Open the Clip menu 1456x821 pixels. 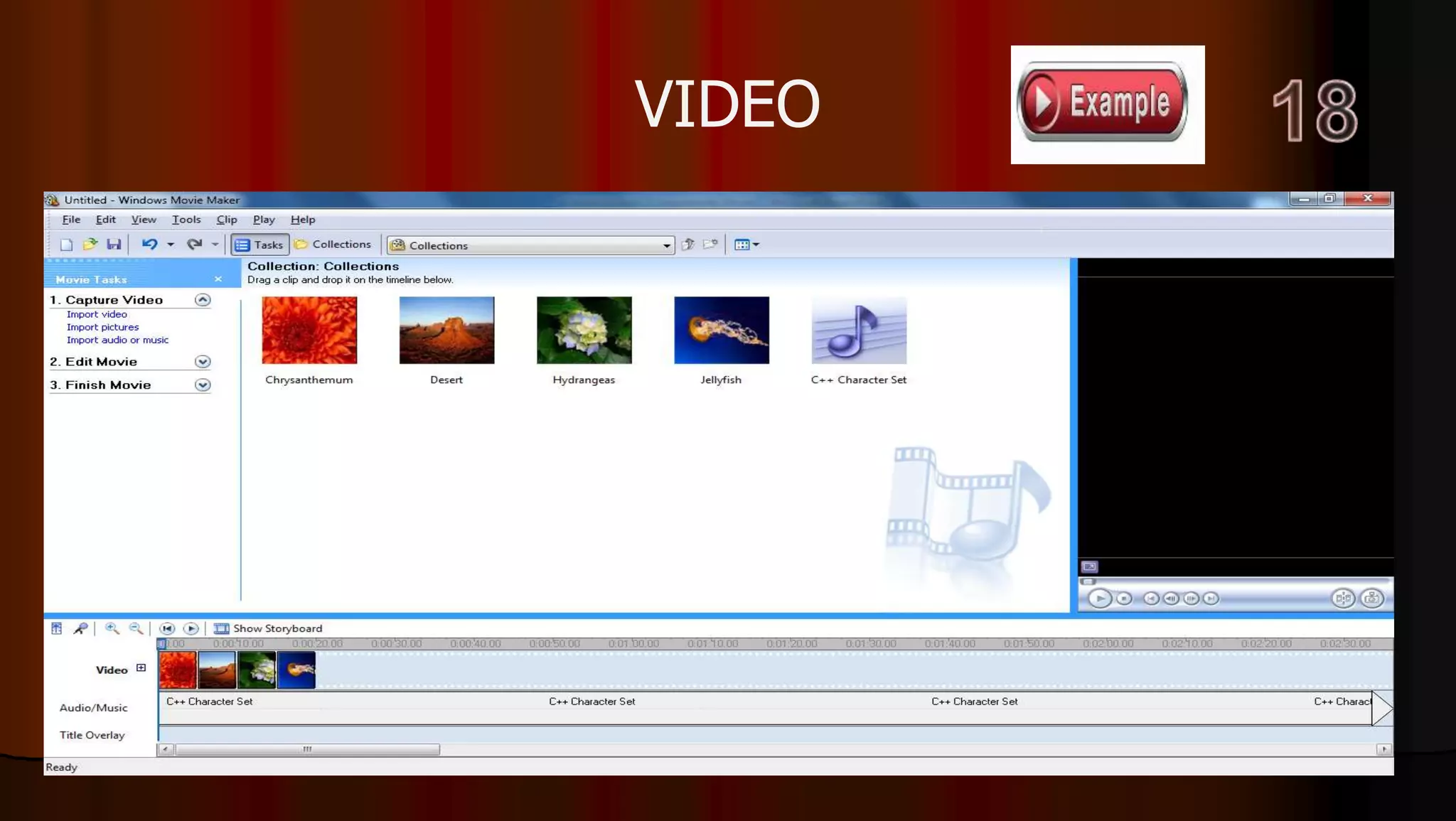pyautogui.click(x=227, y=220)
